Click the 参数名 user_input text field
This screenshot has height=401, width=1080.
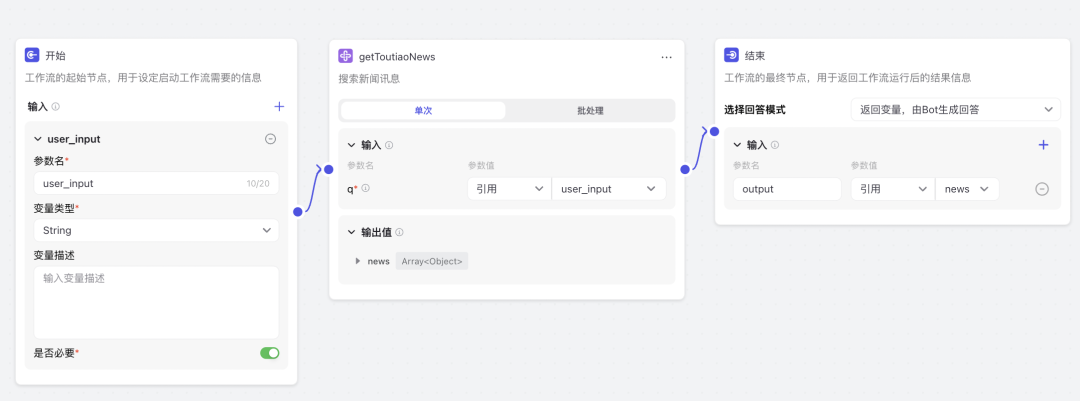click(x=156, y=183)
